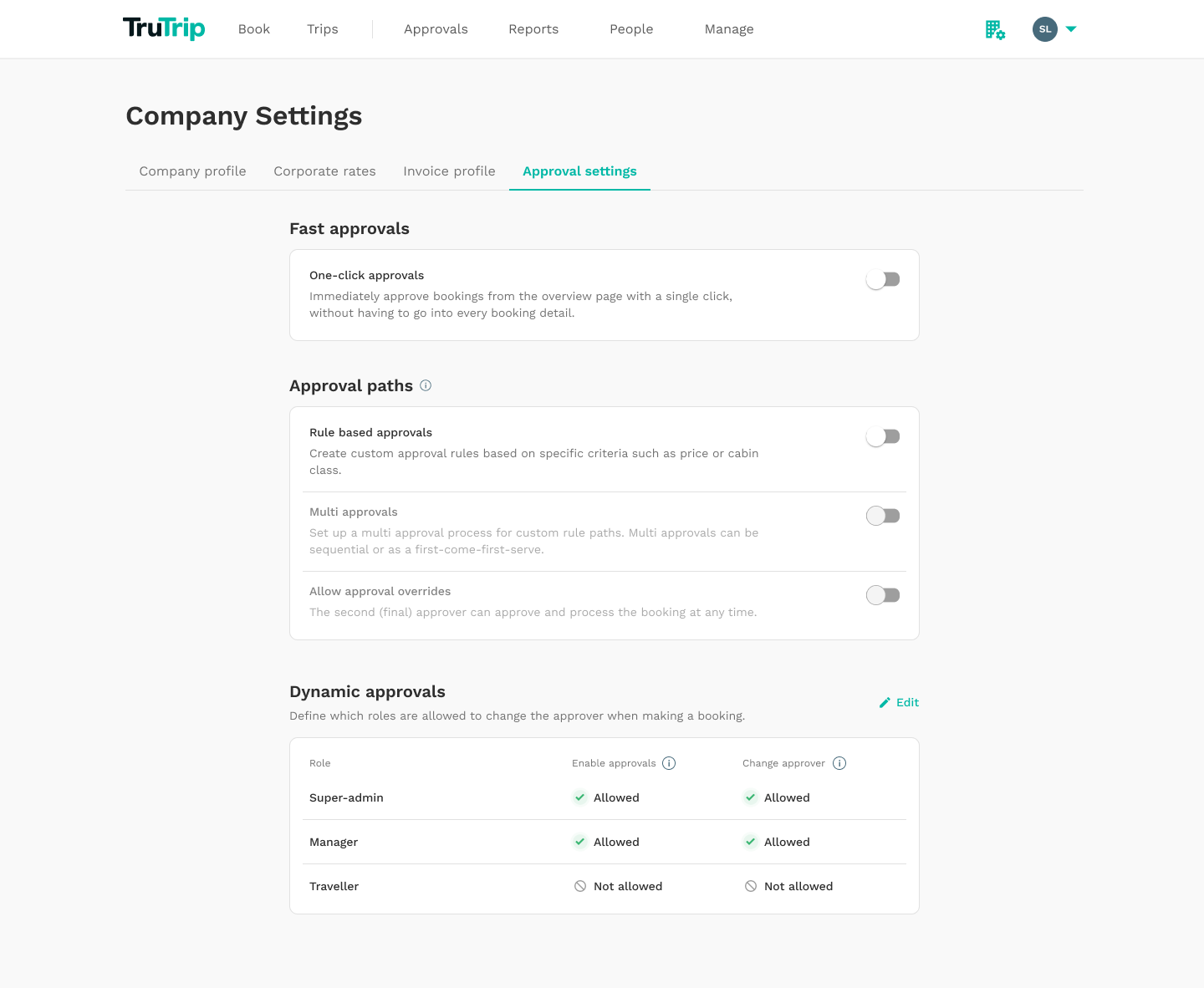Click the Approval paths info icon
Image resolution: width=1204 pixels, height=988 pixels.
(x=426, y=385)
